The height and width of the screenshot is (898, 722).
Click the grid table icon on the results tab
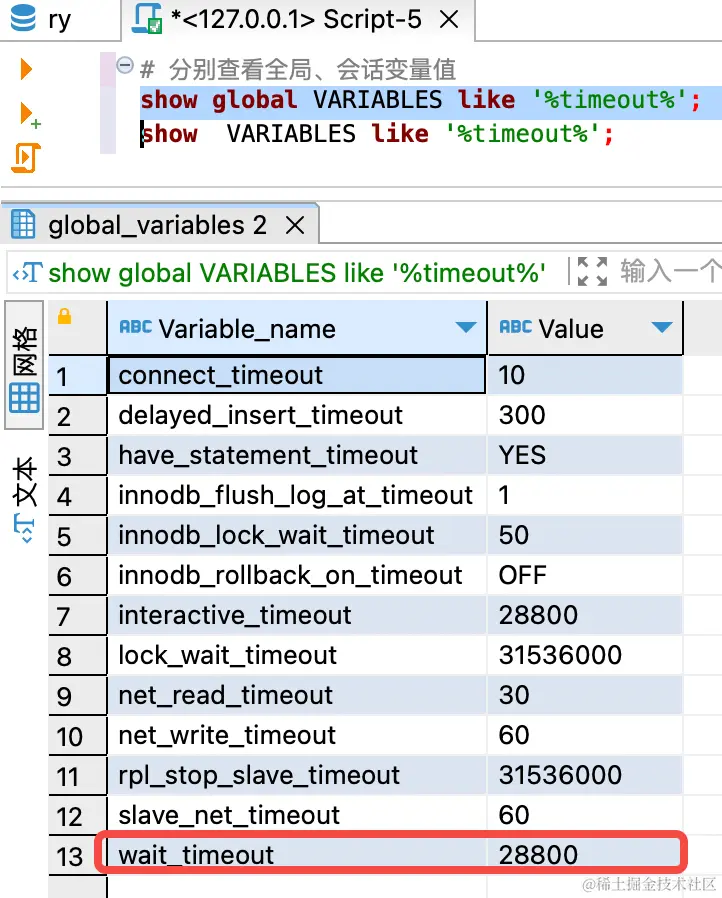tap(23, 224)
